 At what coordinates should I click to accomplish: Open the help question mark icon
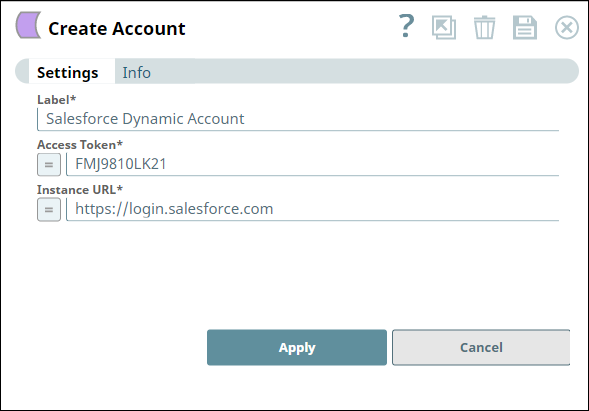pos(406,26)
